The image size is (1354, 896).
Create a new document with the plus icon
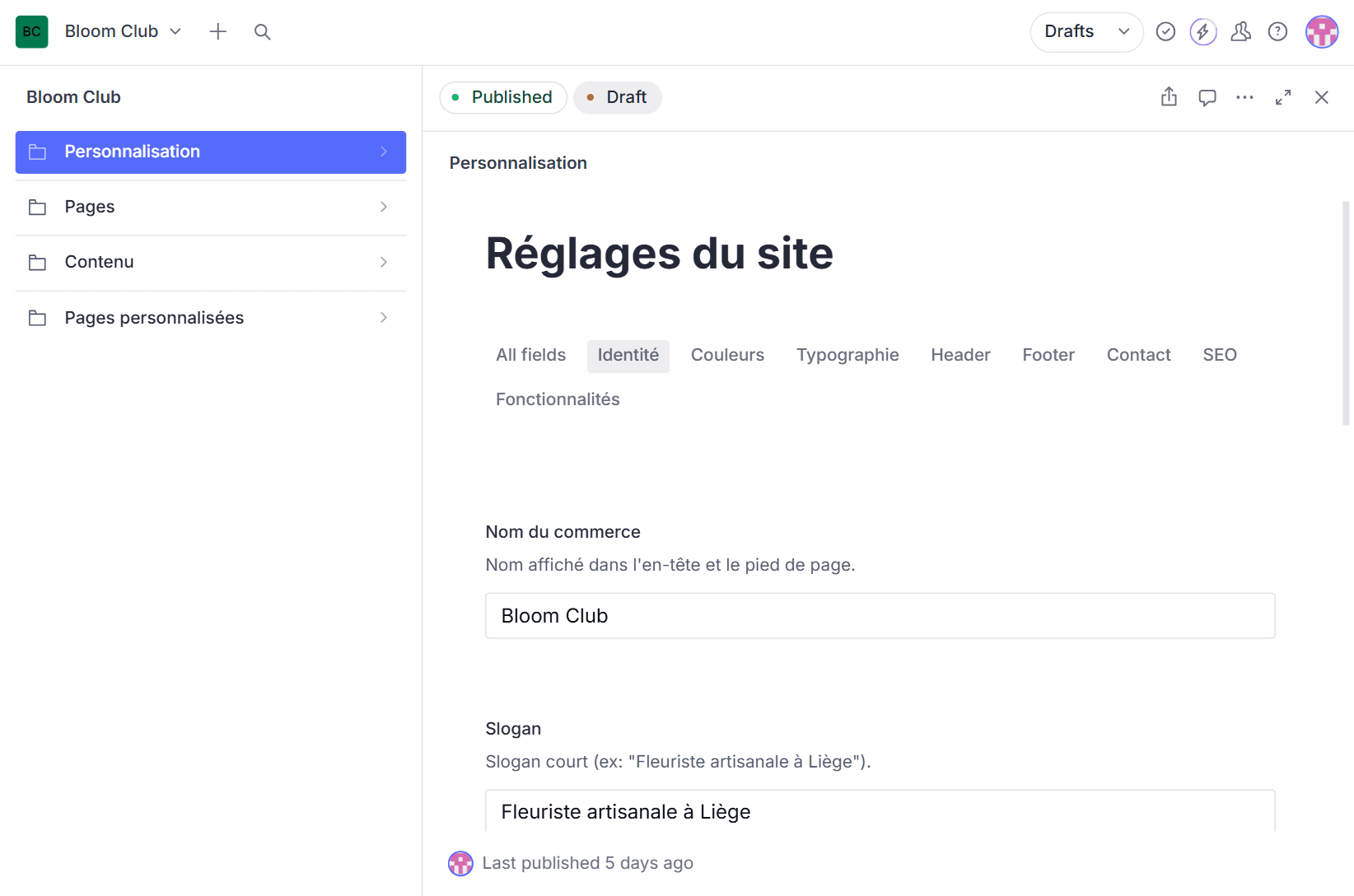coord(217,31)
